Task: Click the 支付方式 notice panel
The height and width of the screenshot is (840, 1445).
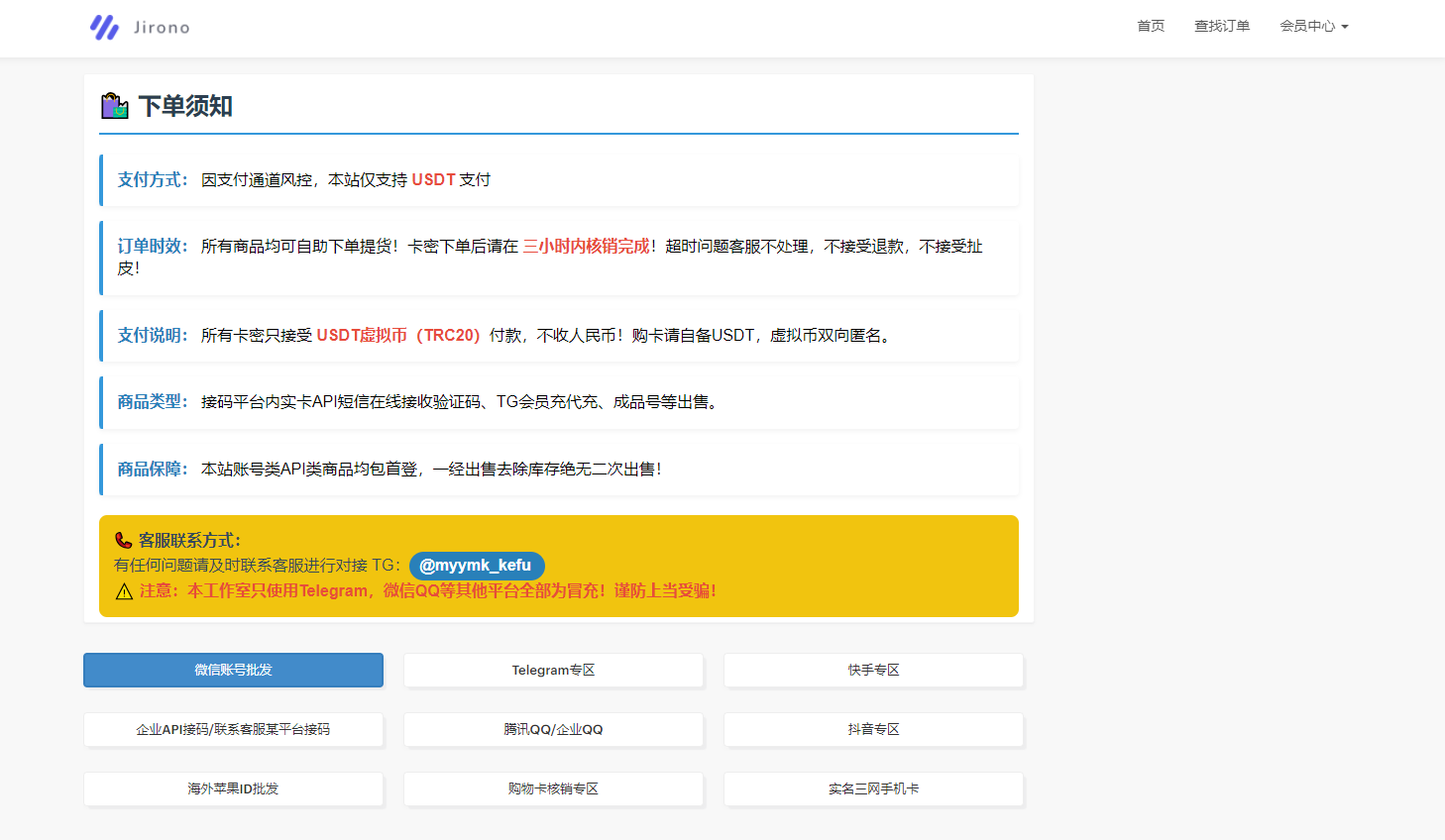Action: tap(559, 179)
